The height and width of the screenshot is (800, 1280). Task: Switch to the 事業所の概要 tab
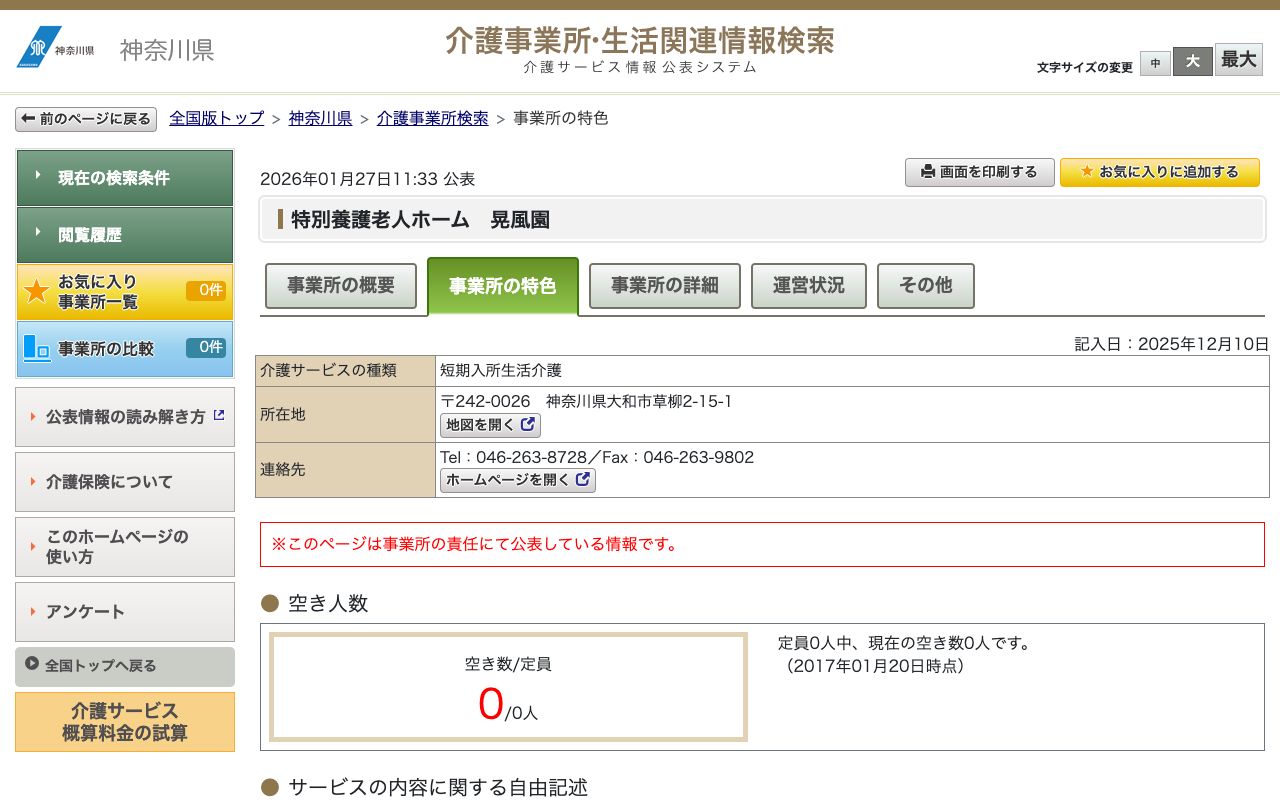point(340,286)
